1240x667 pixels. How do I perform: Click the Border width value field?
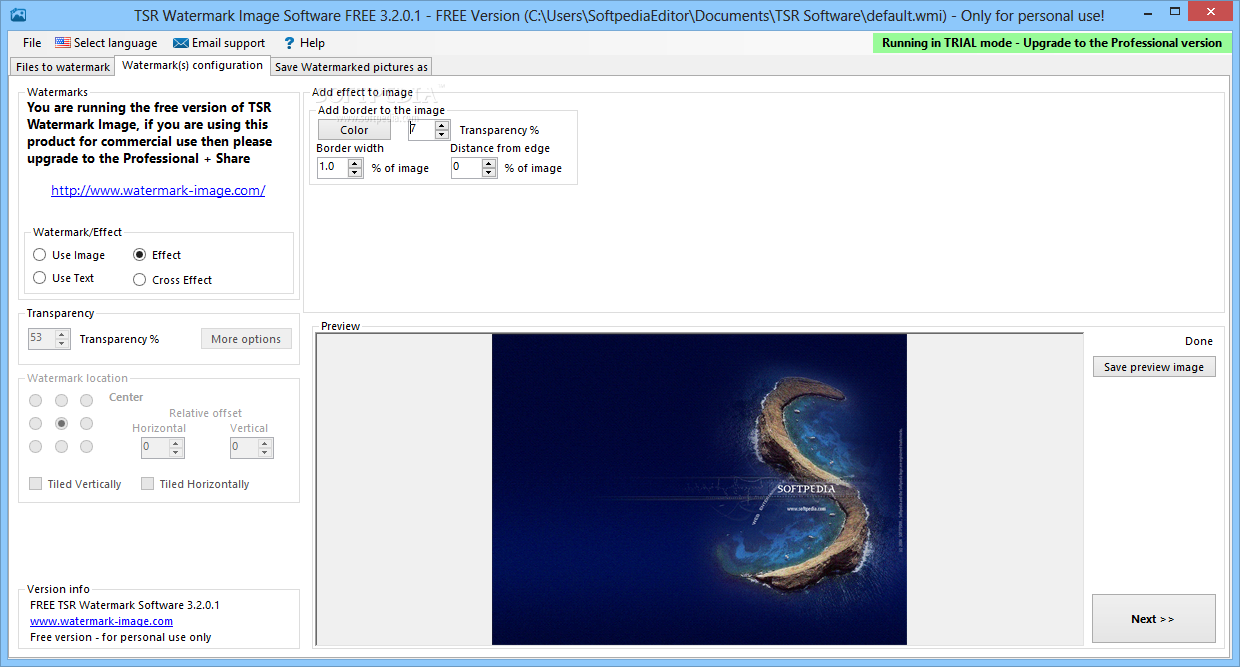pyautogui.click(x=332, y=168)
